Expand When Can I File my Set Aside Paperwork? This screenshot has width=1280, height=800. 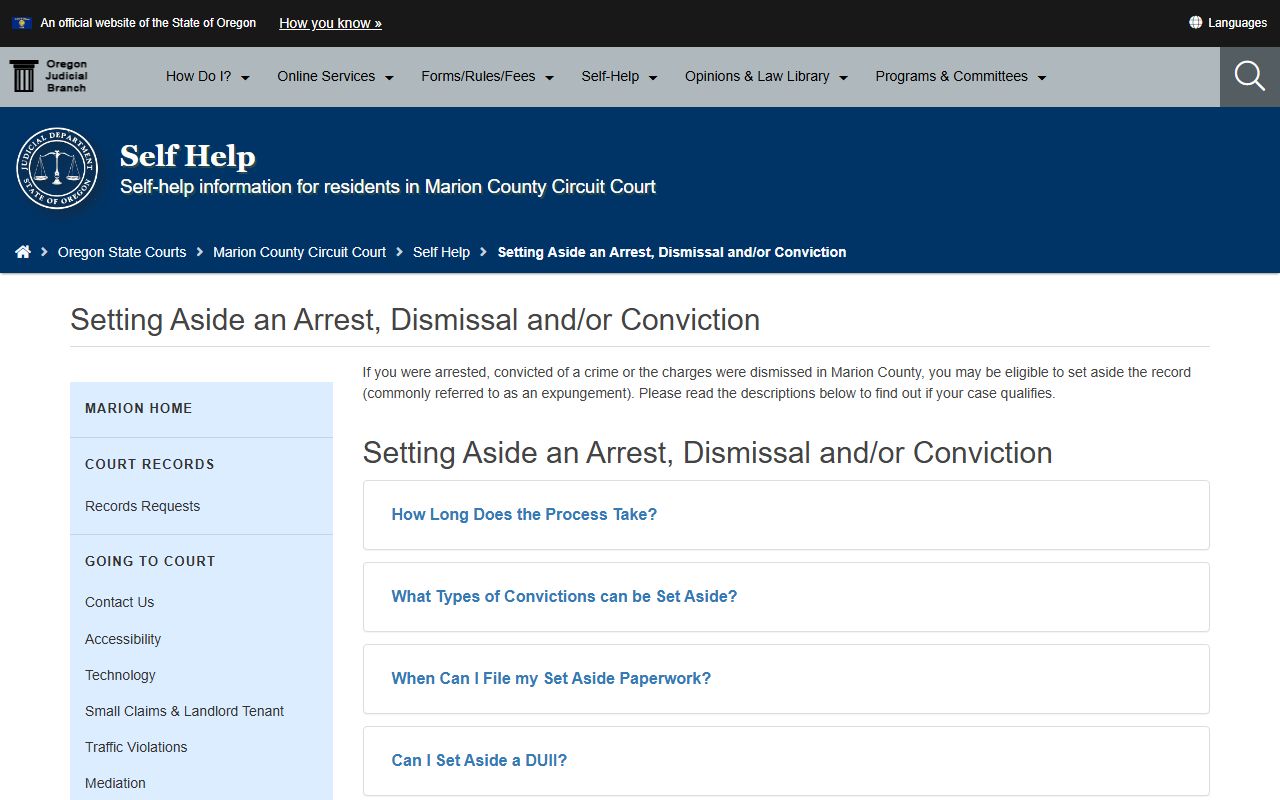[786, 679]
